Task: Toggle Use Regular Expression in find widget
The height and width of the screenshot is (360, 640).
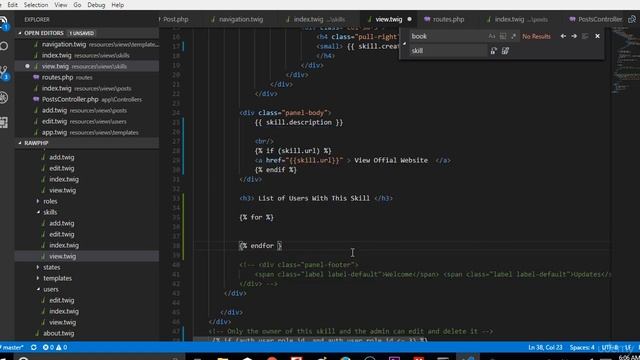Action: click(513, 36)
